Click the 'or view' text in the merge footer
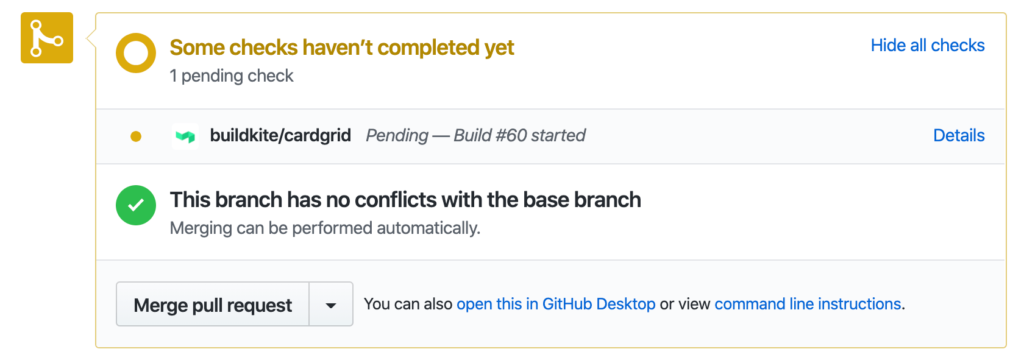1024x363 pixels. [685, 304]
